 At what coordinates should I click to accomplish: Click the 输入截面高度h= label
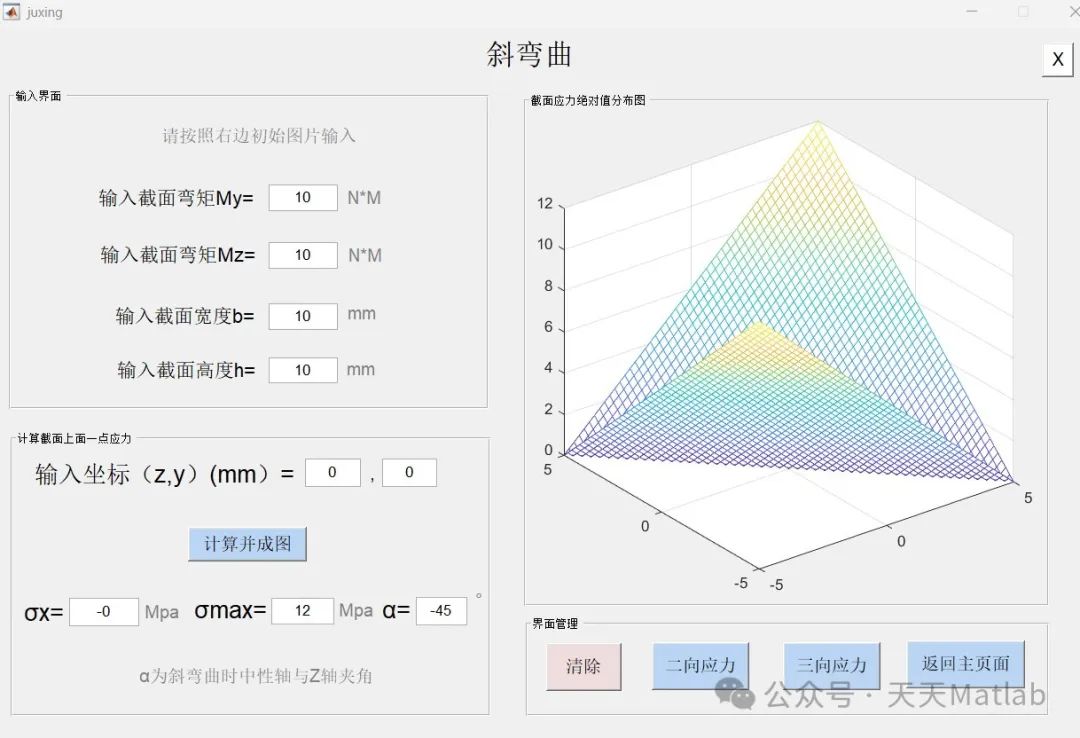186,371
